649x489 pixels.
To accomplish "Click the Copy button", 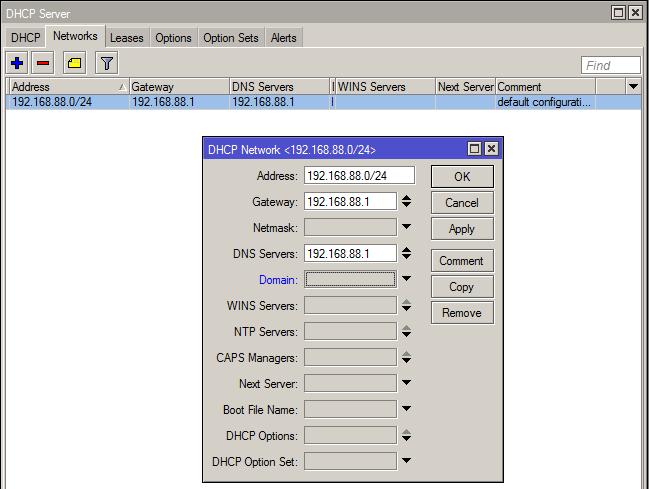I will pyautogui.click(x=462, y=287).
